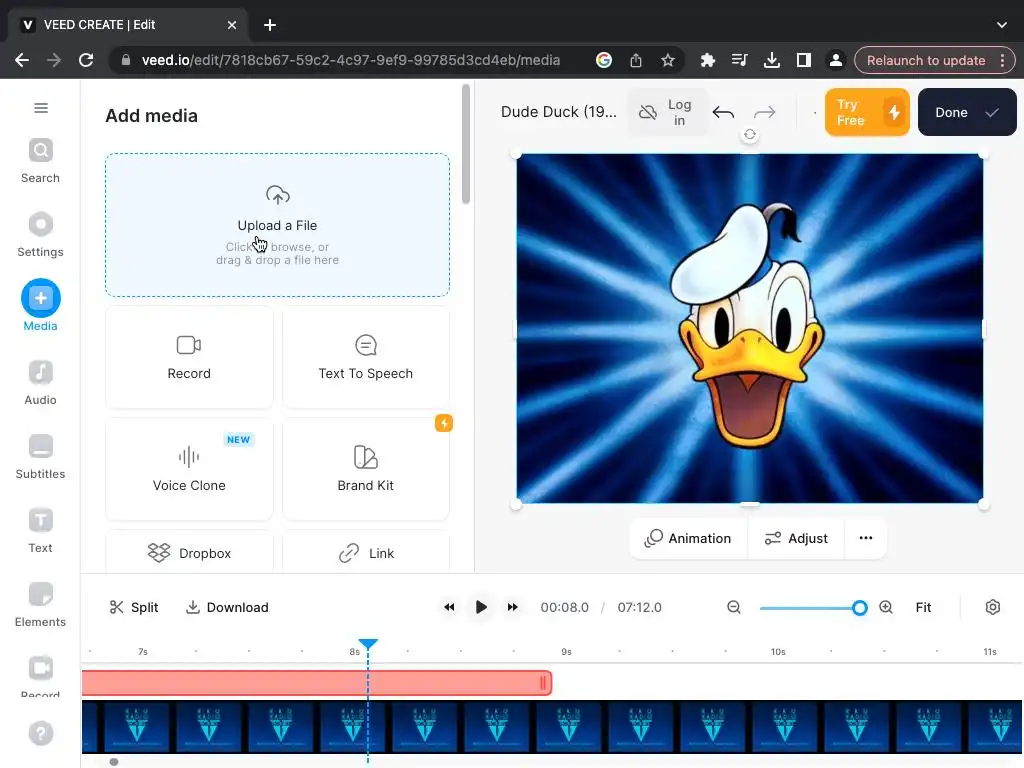Play the video
This screenshot has height=768, width=1024.
pos(481,607)
